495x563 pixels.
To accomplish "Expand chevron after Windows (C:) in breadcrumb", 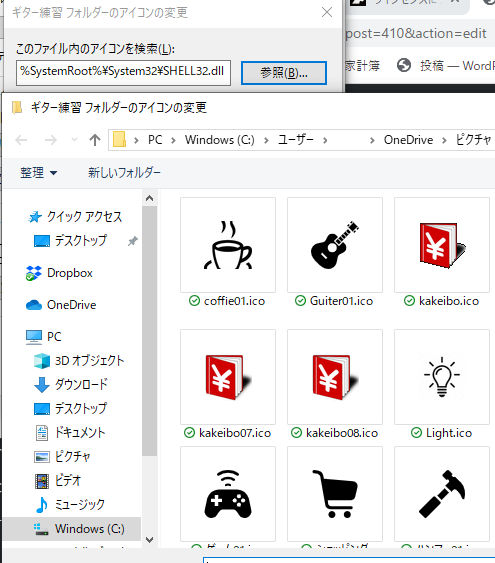I will pyautogui.click(x=266, y=140).
